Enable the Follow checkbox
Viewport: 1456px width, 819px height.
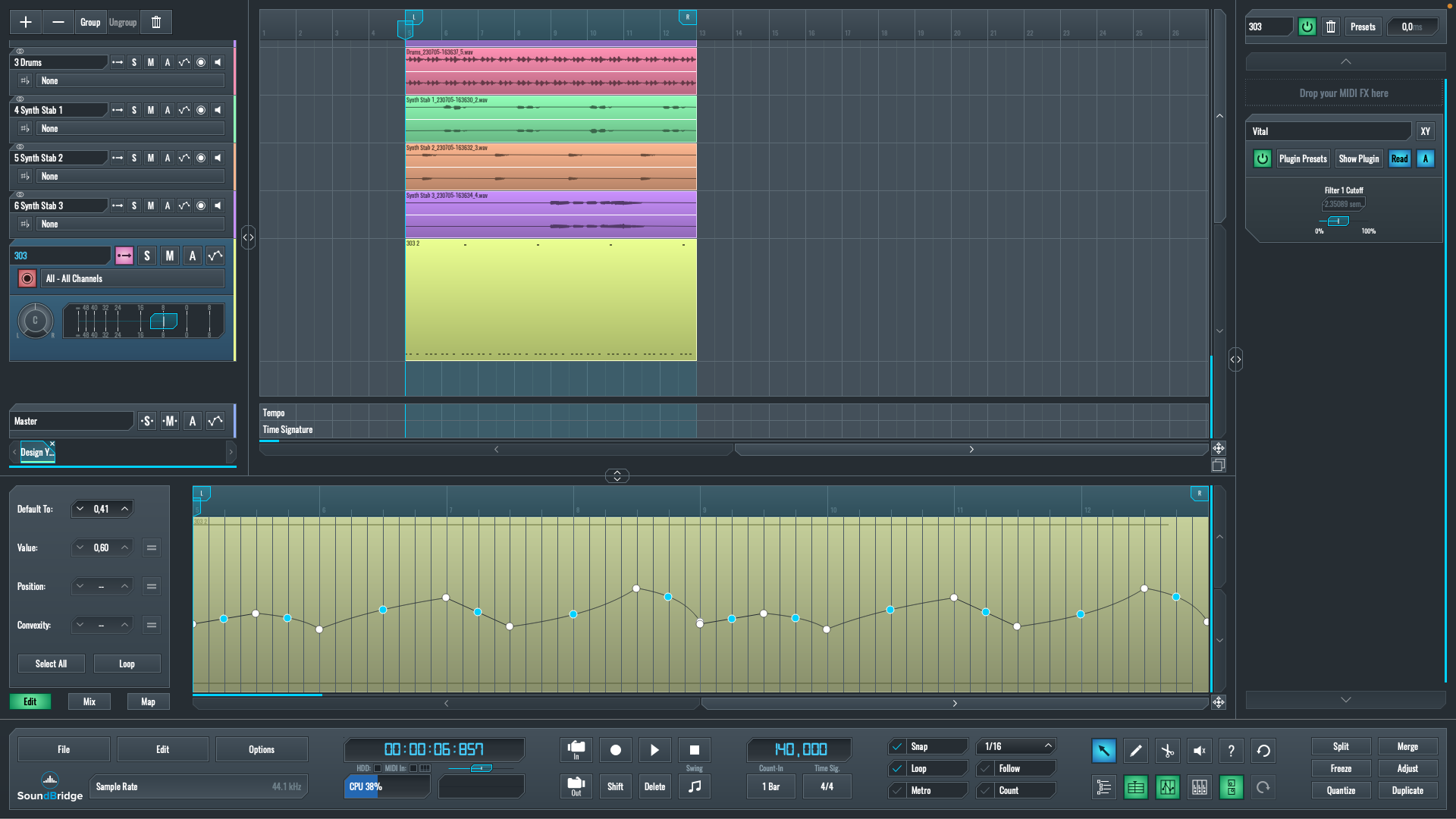(985, 768)
